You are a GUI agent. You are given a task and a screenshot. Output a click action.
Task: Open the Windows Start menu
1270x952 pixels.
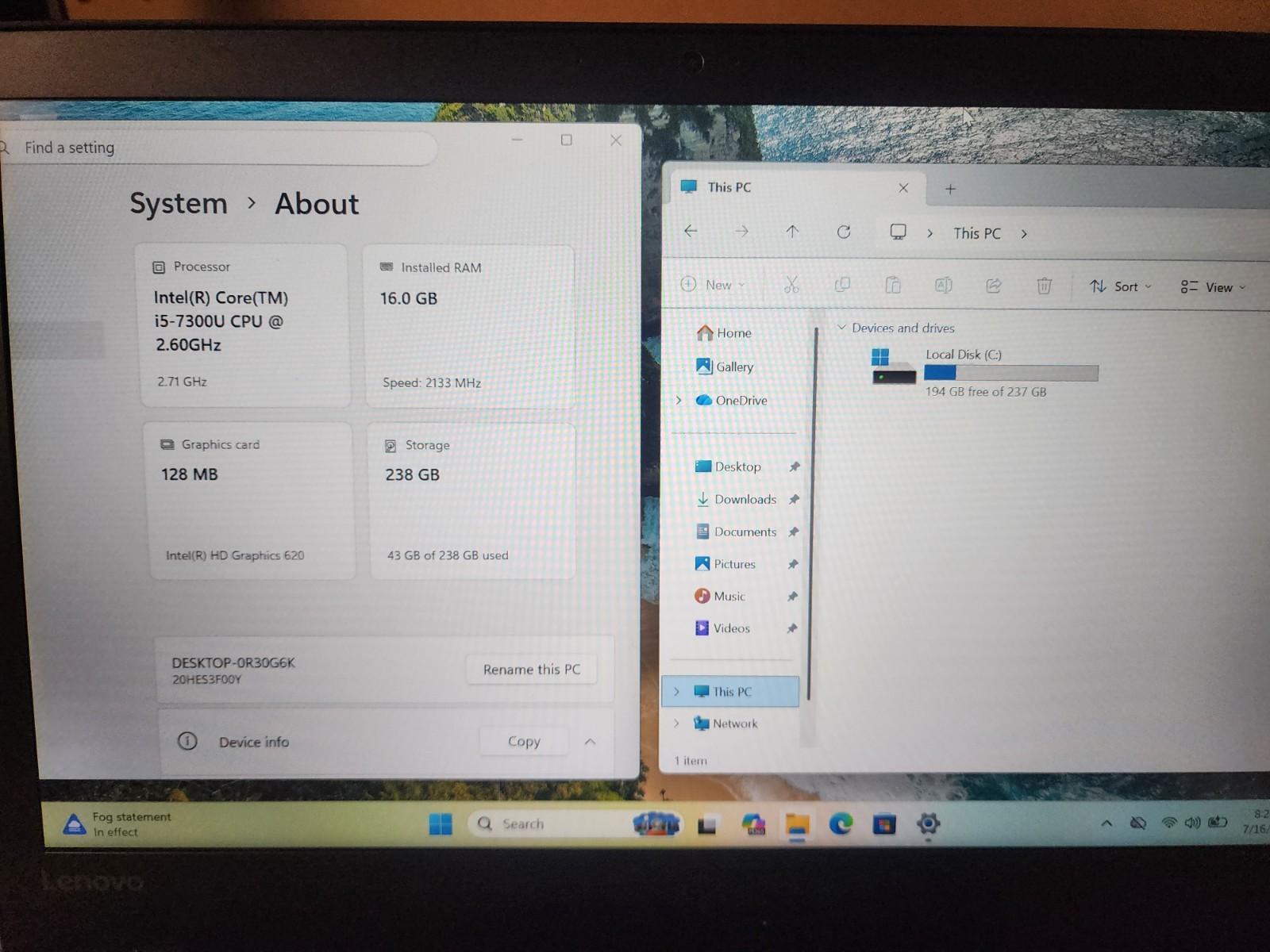click(x=441, y=824)
